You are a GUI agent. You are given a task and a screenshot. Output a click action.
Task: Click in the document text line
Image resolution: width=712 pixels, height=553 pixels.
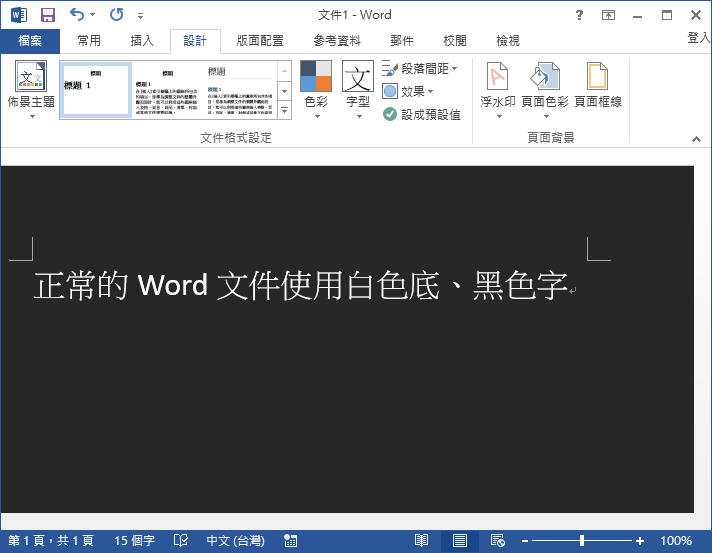pyautogui.click(x=301, y=286)
